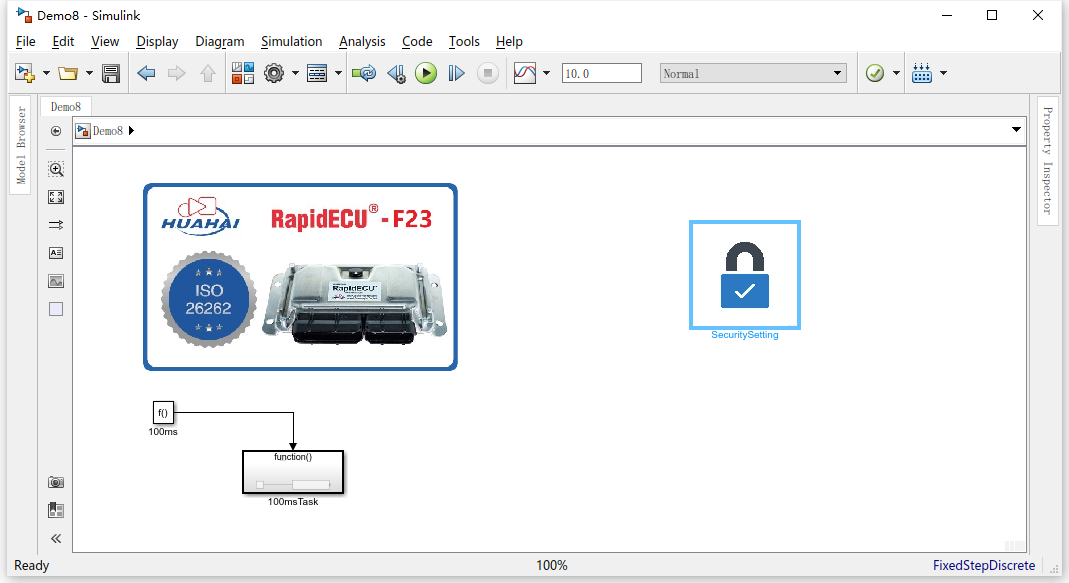Click the Run simulation button
The image size is (1069, 583).
tap(426, 73)
